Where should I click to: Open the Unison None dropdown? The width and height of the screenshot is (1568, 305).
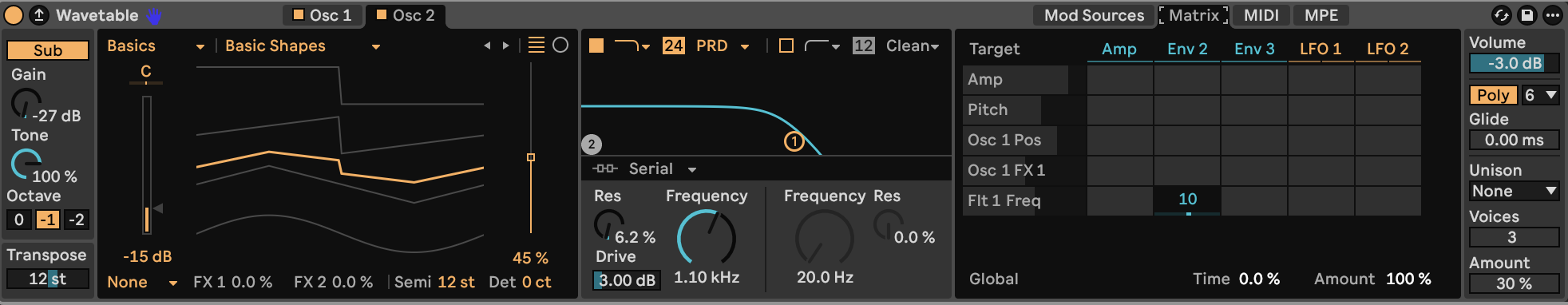click(x=1515, y=191)
